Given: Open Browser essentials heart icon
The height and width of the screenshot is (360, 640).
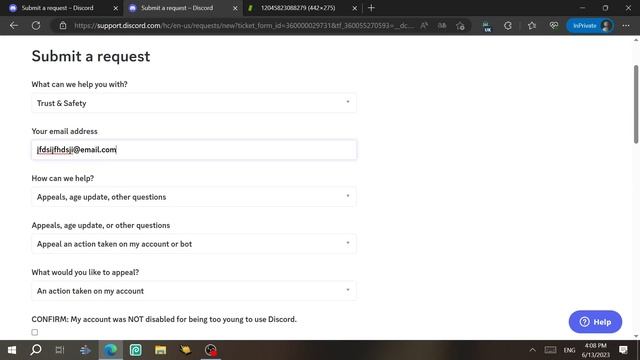Looking at the screenshot, I should pos(554,26).
